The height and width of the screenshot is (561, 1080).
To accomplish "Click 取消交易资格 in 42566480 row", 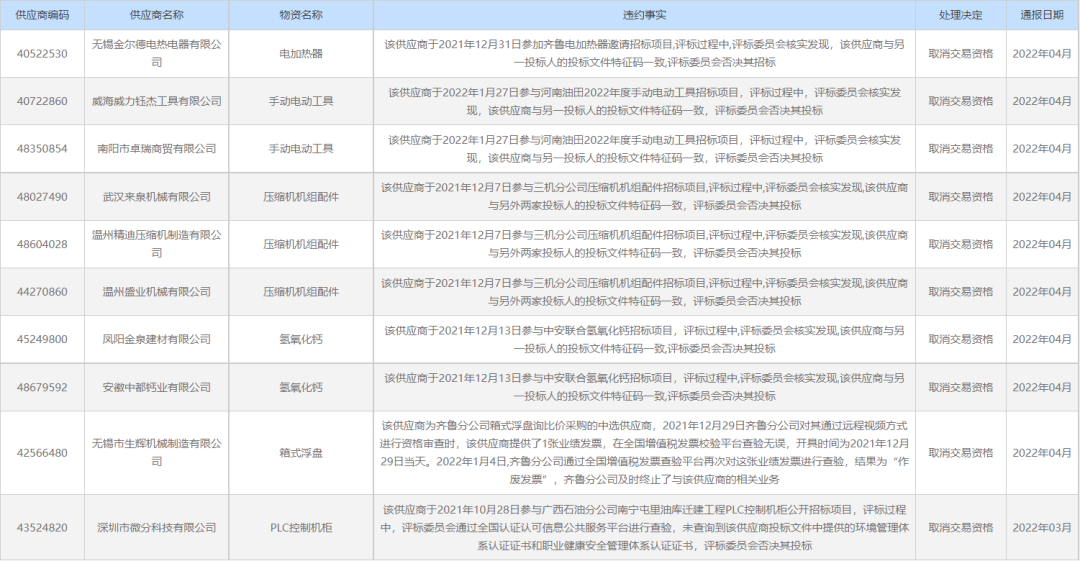I will (960, 453).
